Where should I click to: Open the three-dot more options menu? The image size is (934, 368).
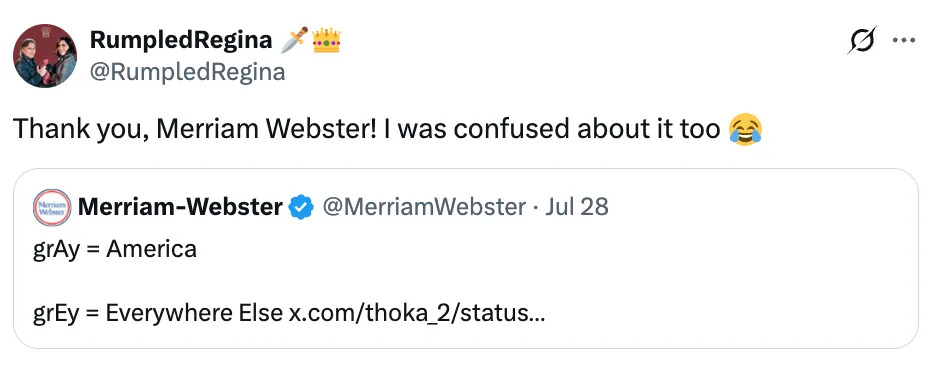click(x=903, y=40)
